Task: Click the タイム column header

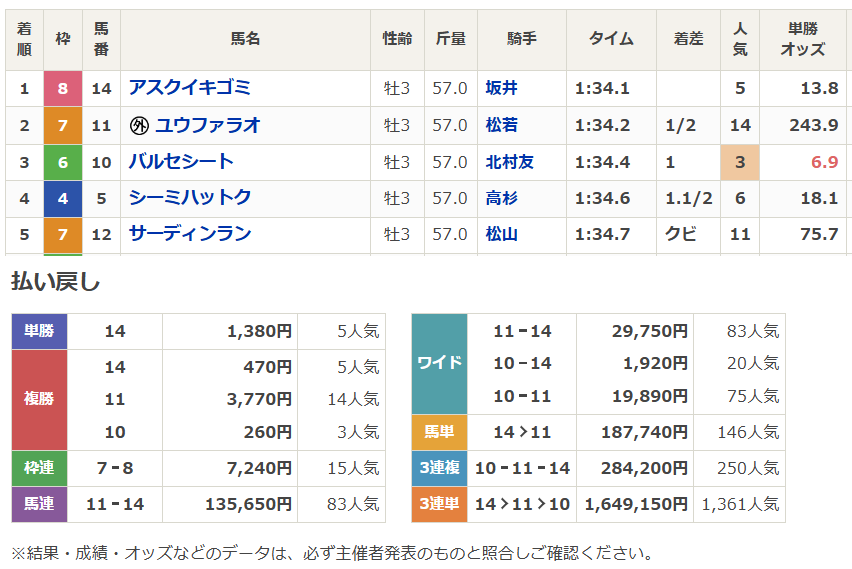Action: 611,39
